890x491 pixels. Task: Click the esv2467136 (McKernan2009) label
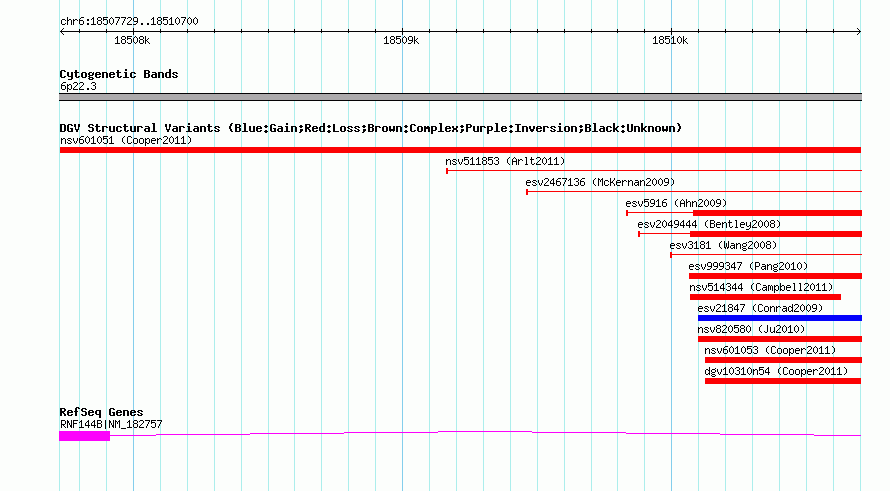click(x=600, y=182)
